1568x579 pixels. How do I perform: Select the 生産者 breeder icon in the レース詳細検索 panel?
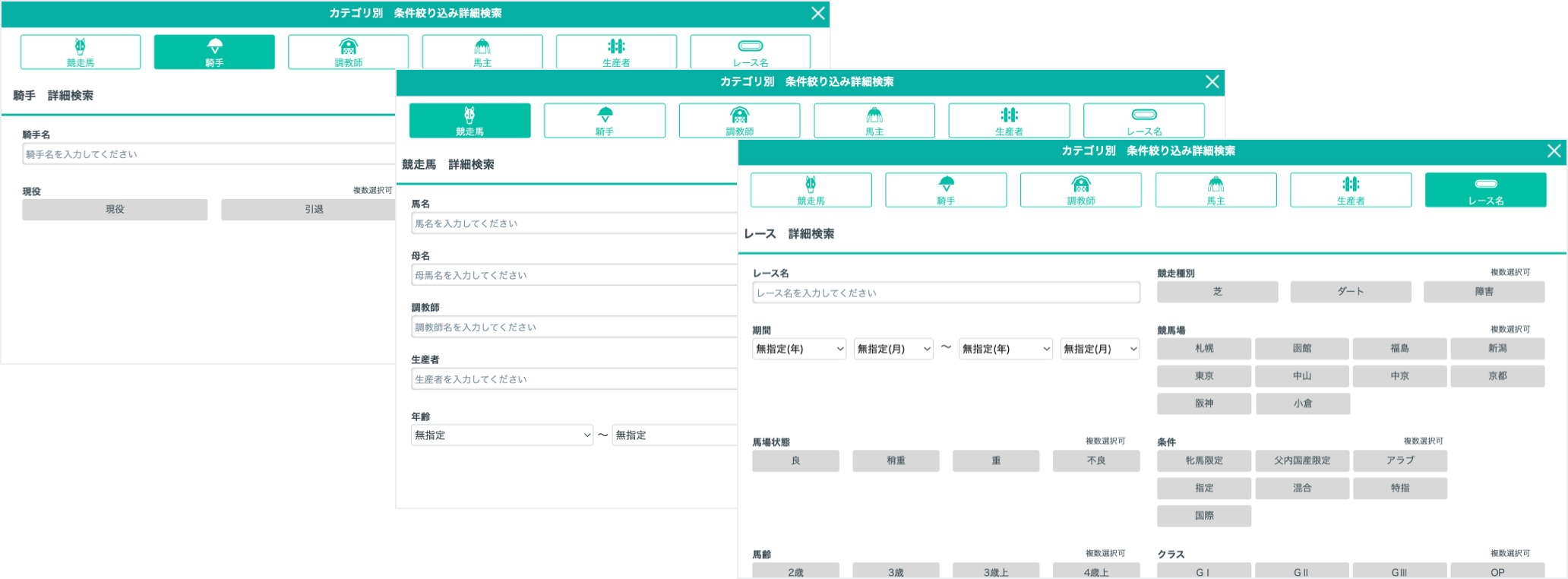click(x=1350, y=190)
